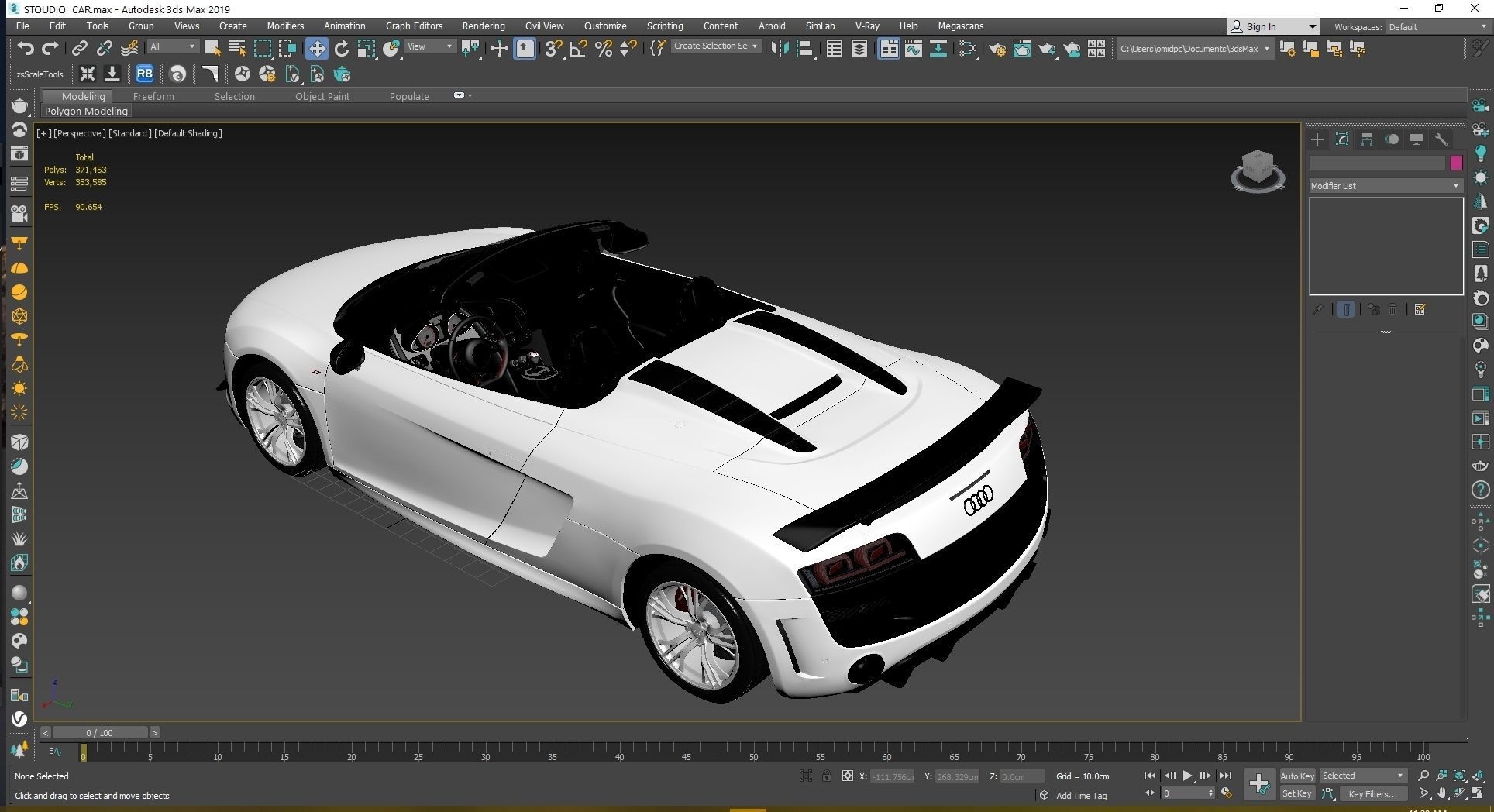
Task: Open the reference coordinate View dropdown
Action: (x=430, y=46)
